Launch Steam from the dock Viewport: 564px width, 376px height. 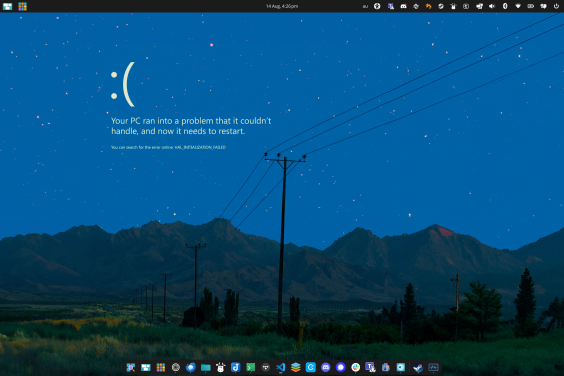point(418,367)
